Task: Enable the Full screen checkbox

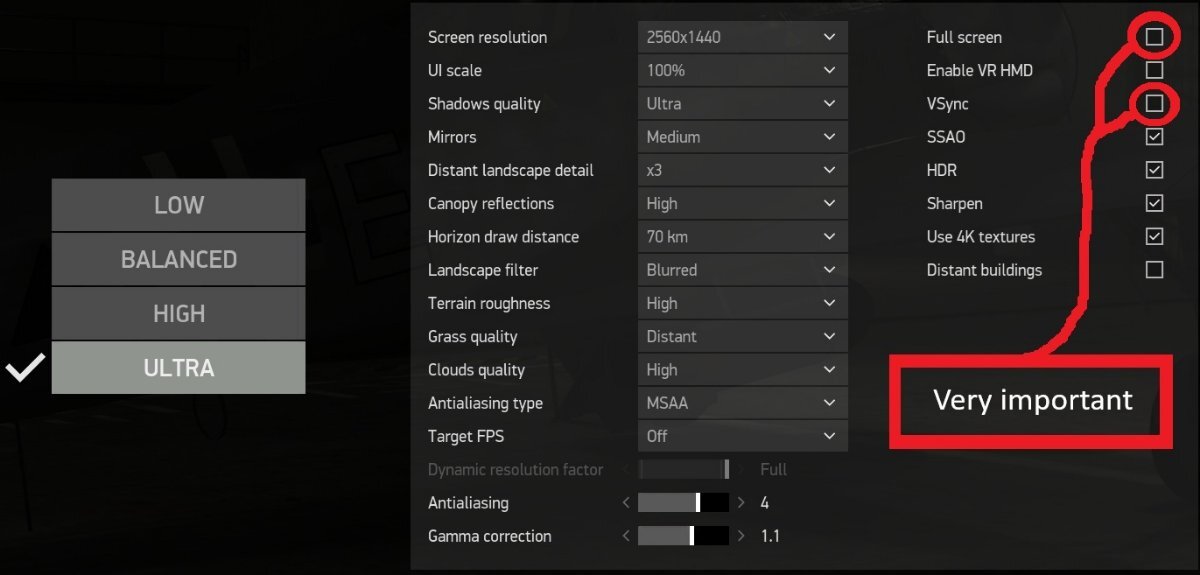Action: pyautogui.click(x=1154, y=37)
